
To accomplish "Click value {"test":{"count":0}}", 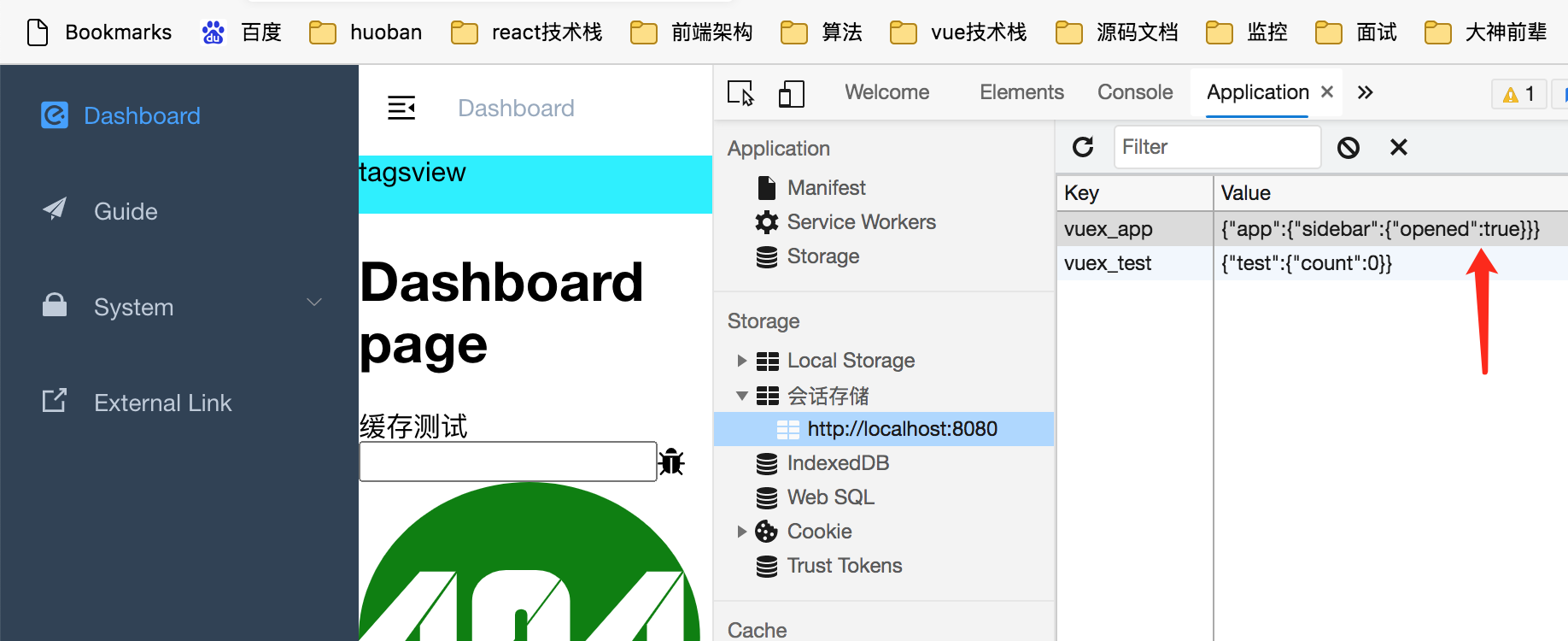I will [x=1307, y=263].
